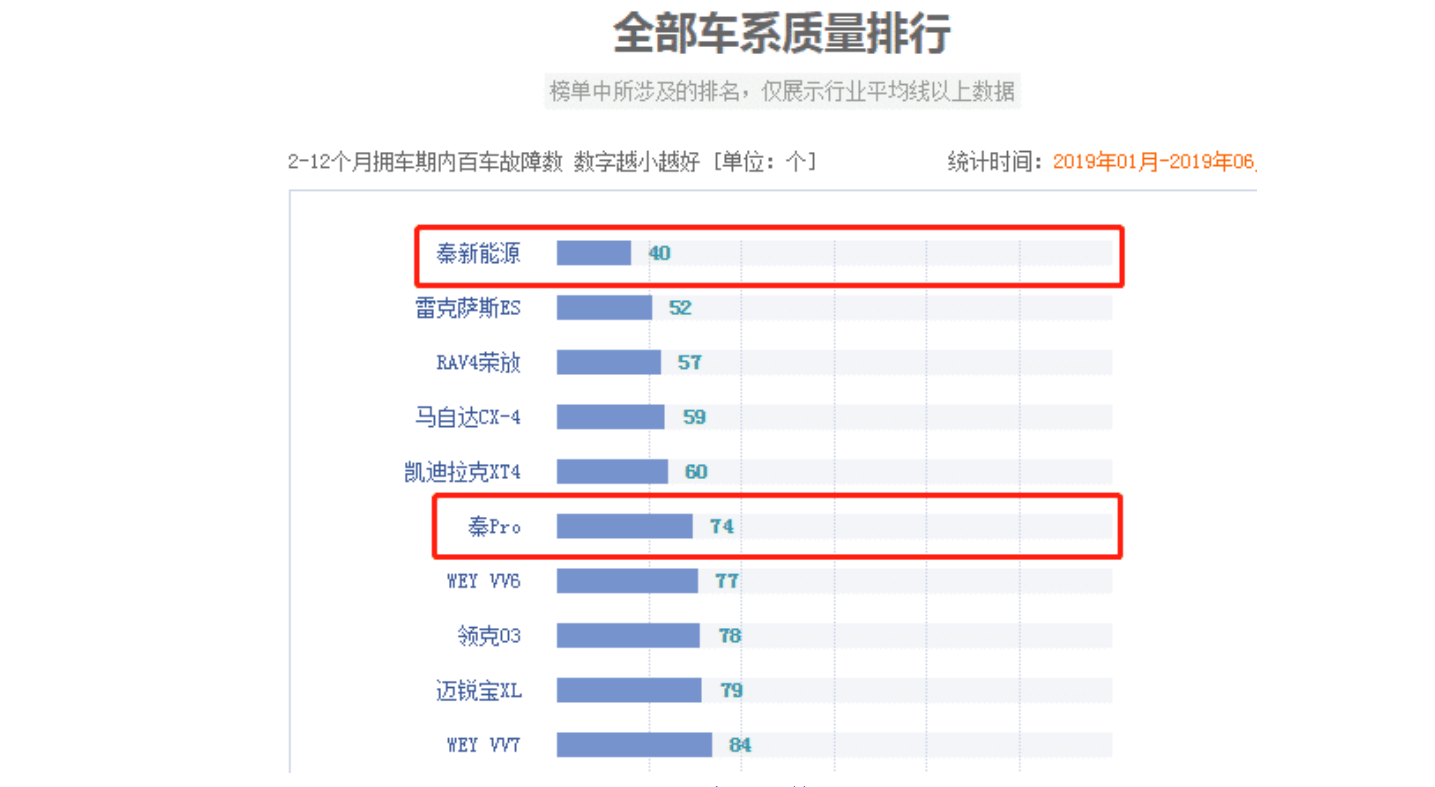Click the 雷克萨斯ES car label
The width and height of the screenshot is (1435, 787).
point(468,308)
